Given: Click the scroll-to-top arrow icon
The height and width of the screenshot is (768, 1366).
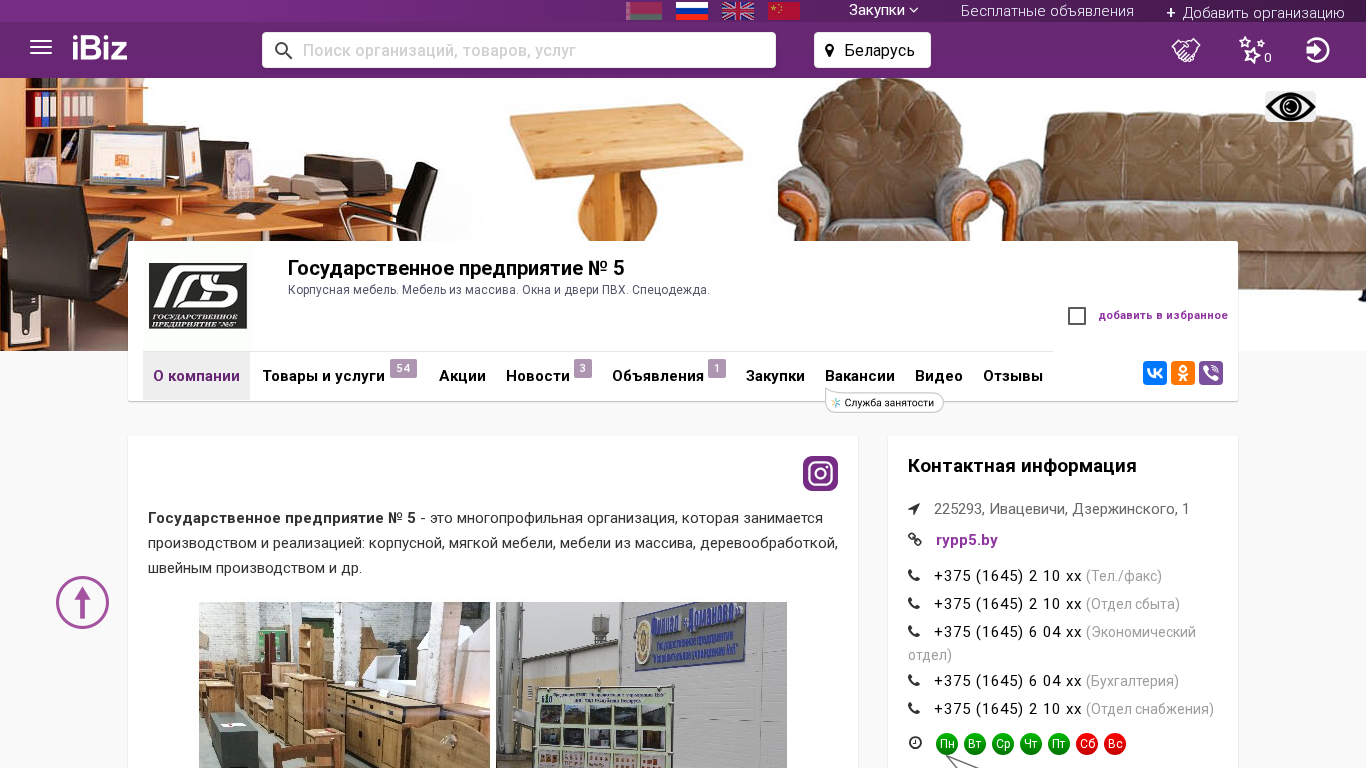Looking at the screenshot, I should pyautogui.click(x=82, y=602).
